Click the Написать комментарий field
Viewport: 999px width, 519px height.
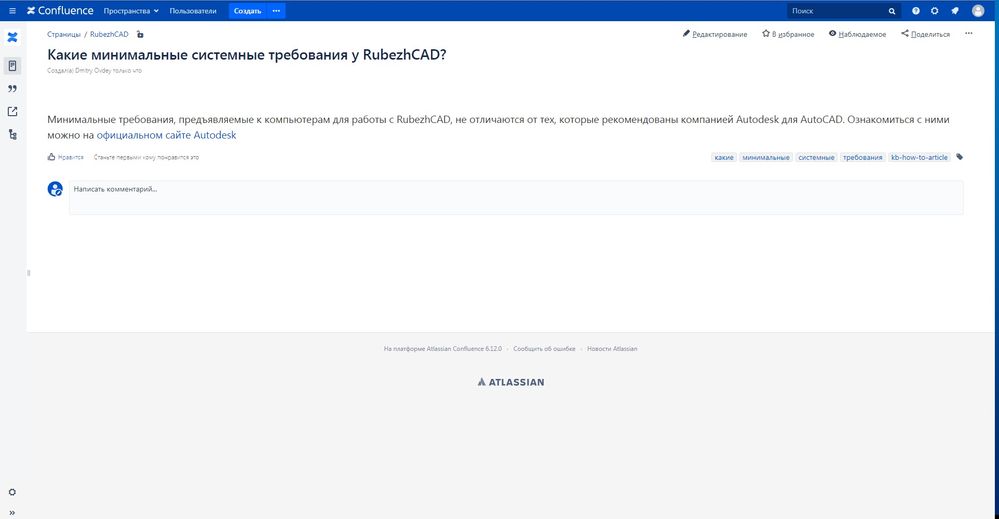516,197
